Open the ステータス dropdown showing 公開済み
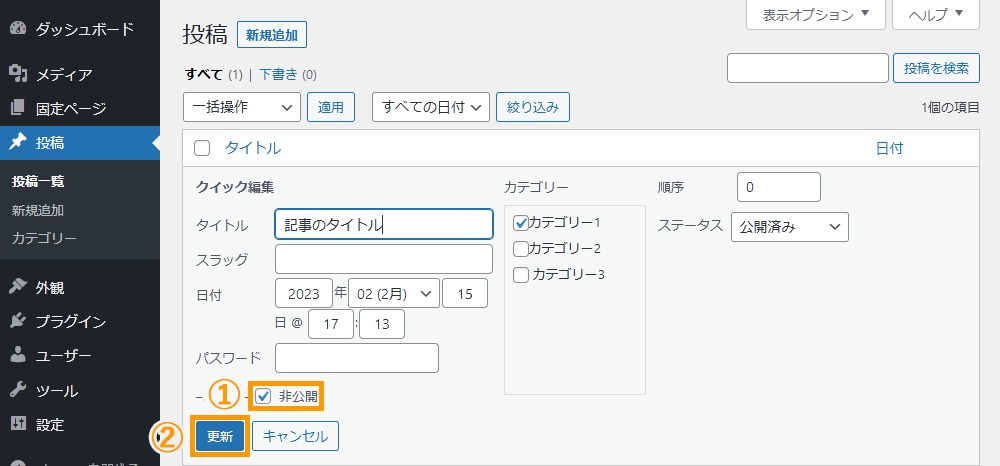The image size is (1000, 466). point(790,226)
